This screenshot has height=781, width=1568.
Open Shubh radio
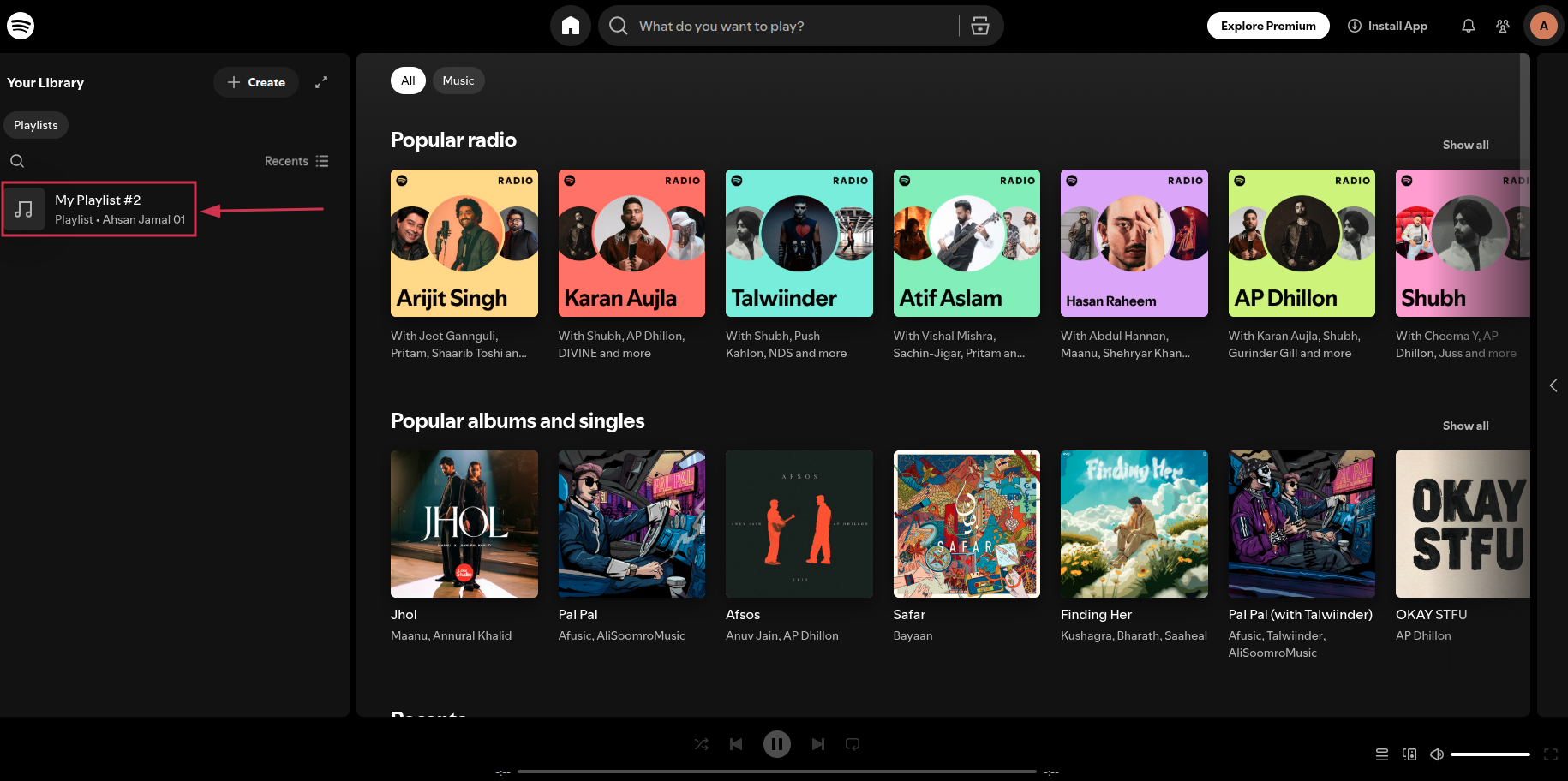pos(1463,243)
